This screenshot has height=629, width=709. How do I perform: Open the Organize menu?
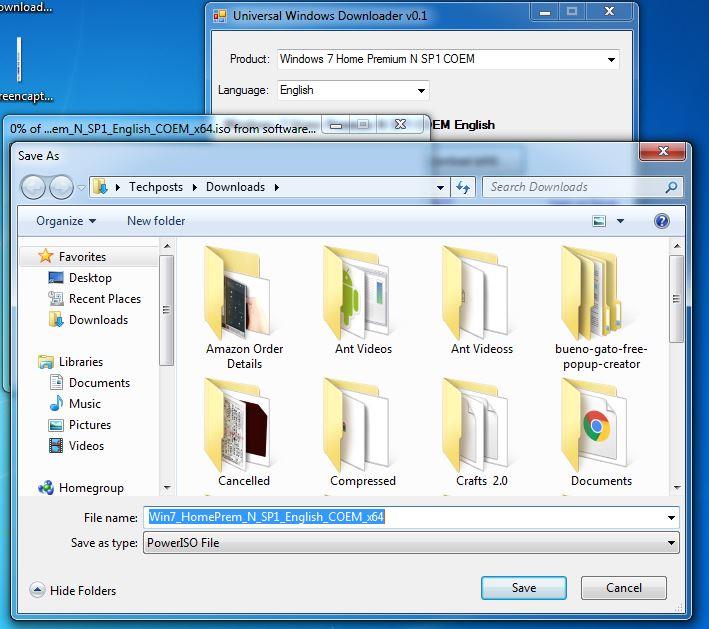[x=66, y=221]
